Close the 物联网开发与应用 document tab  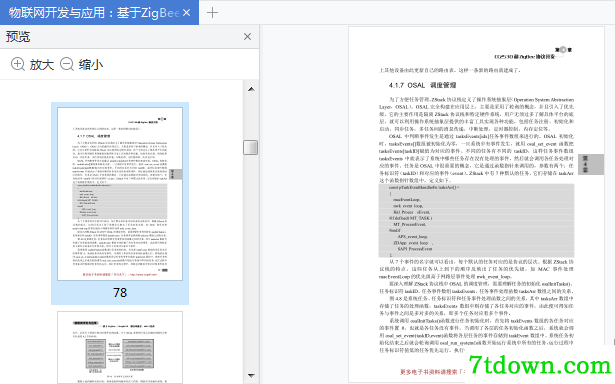point(187,13)
